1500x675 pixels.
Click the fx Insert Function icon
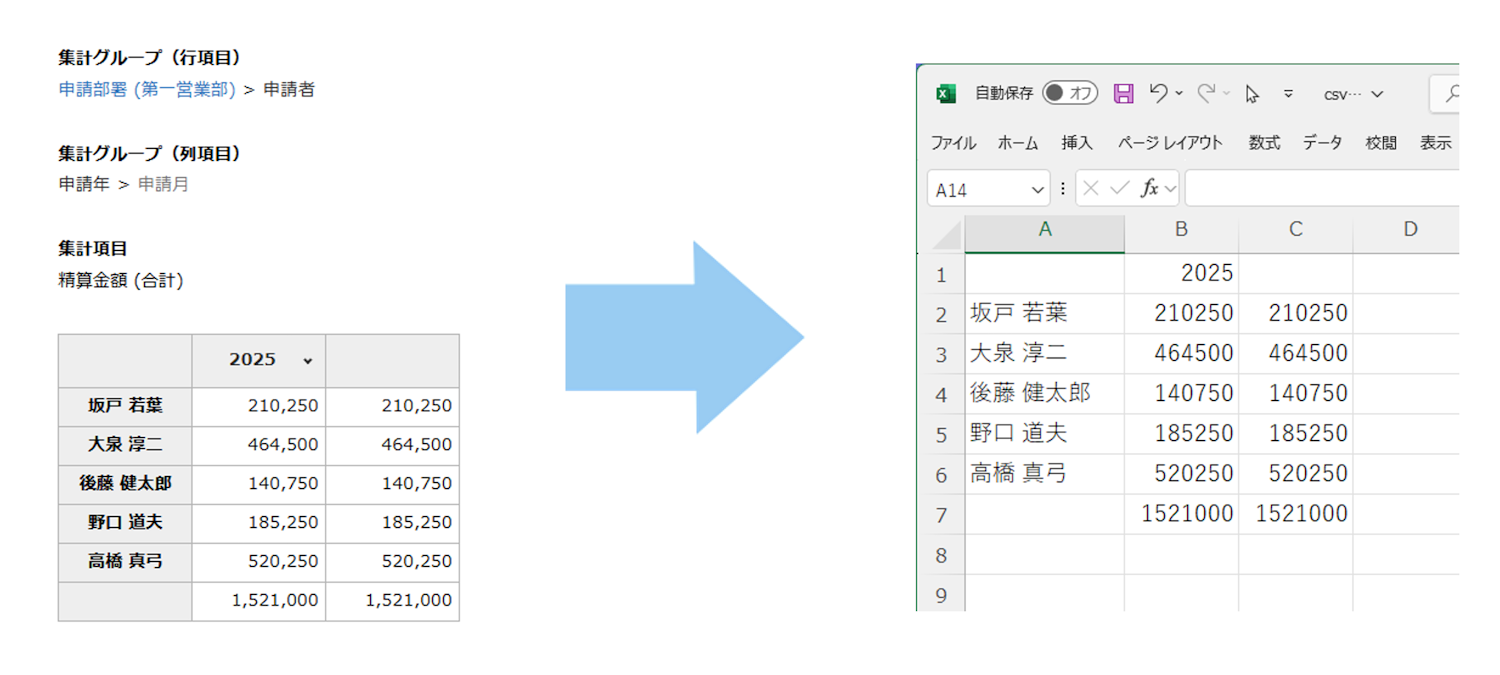(1150, 188)
